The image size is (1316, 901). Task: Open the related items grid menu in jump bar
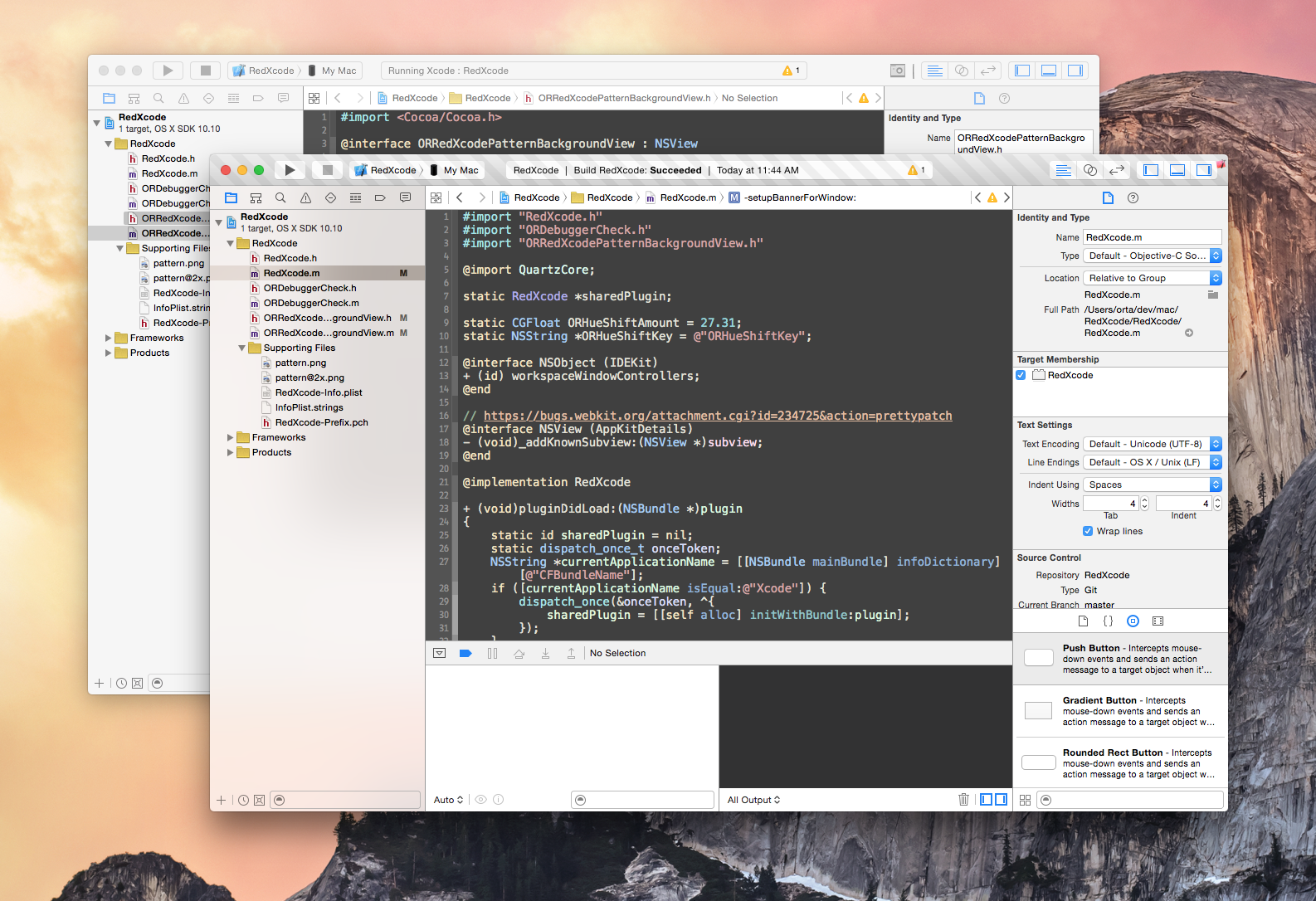pyautogui.click(x=436, y=197)
